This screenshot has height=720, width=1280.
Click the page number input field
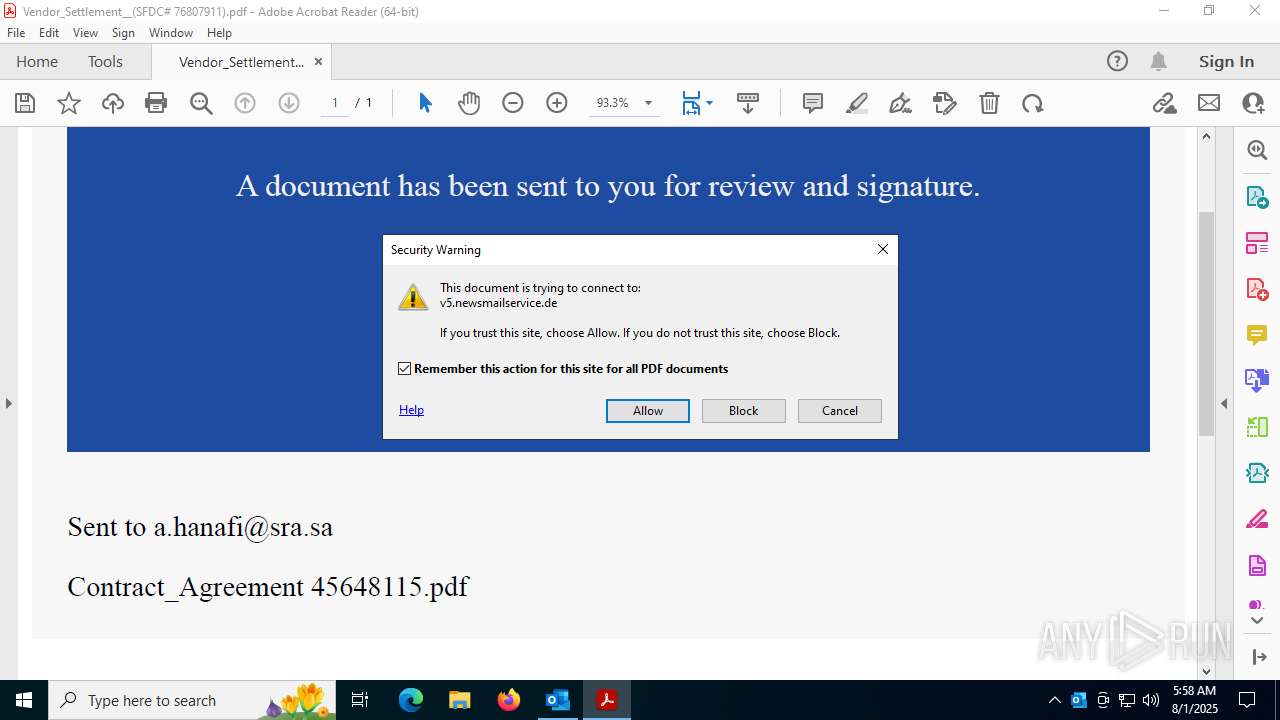coord(335,103)
